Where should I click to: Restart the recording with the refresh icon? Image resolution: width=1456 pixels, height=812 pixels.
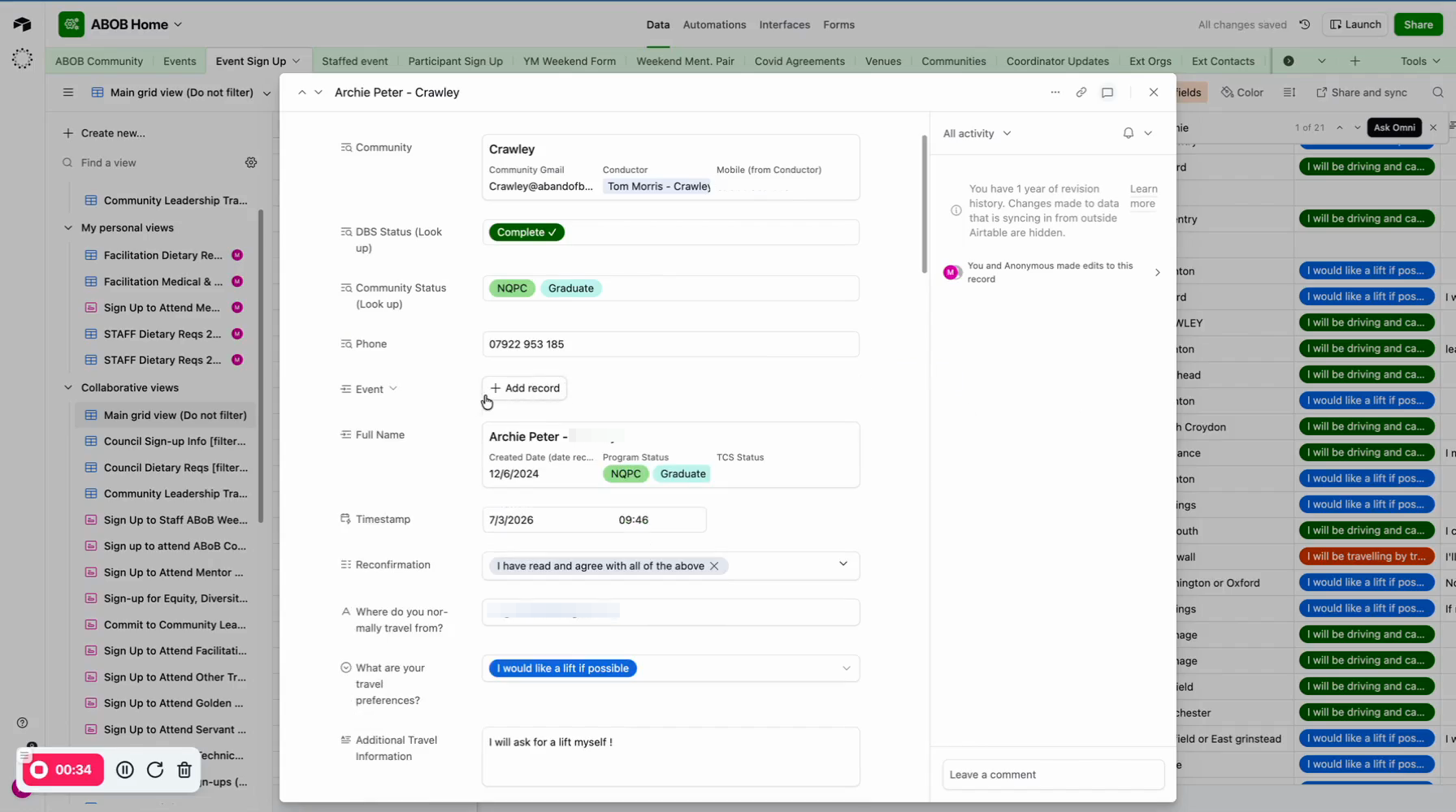click(155, 770)
